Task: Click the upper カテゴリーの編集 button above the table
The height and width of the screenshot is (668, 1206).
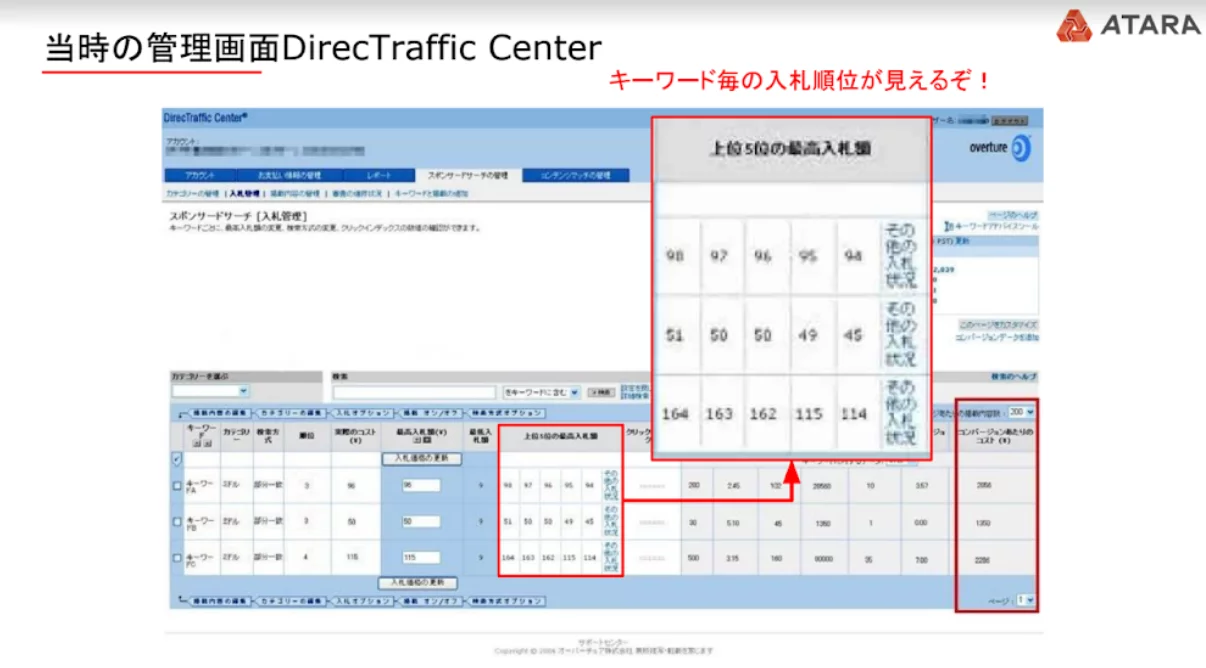Action: coord(292,412)
